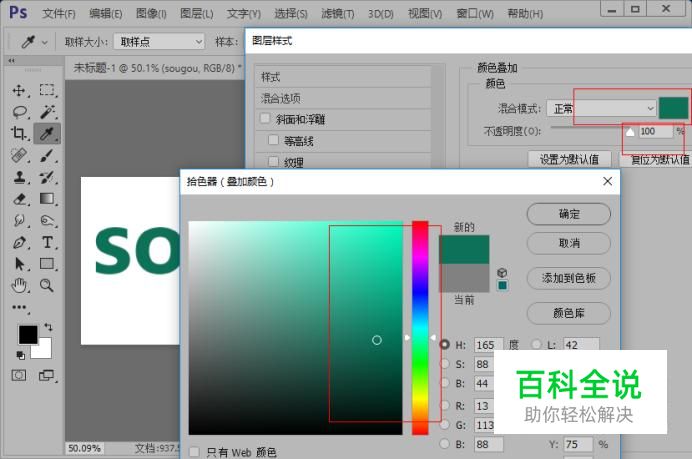Select the Magic Wand tool
This screenshot has height=459, width=692.
pyautogui.click(x=47, y=112)
